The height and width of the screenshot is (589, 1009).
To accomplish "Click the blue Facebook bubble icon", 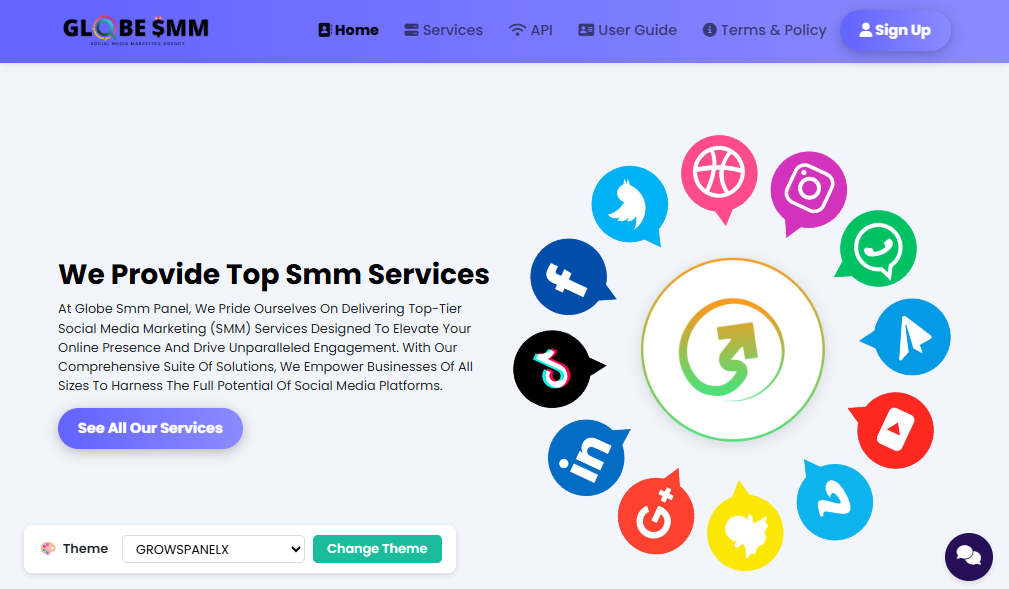I will (x=569, y=277).
